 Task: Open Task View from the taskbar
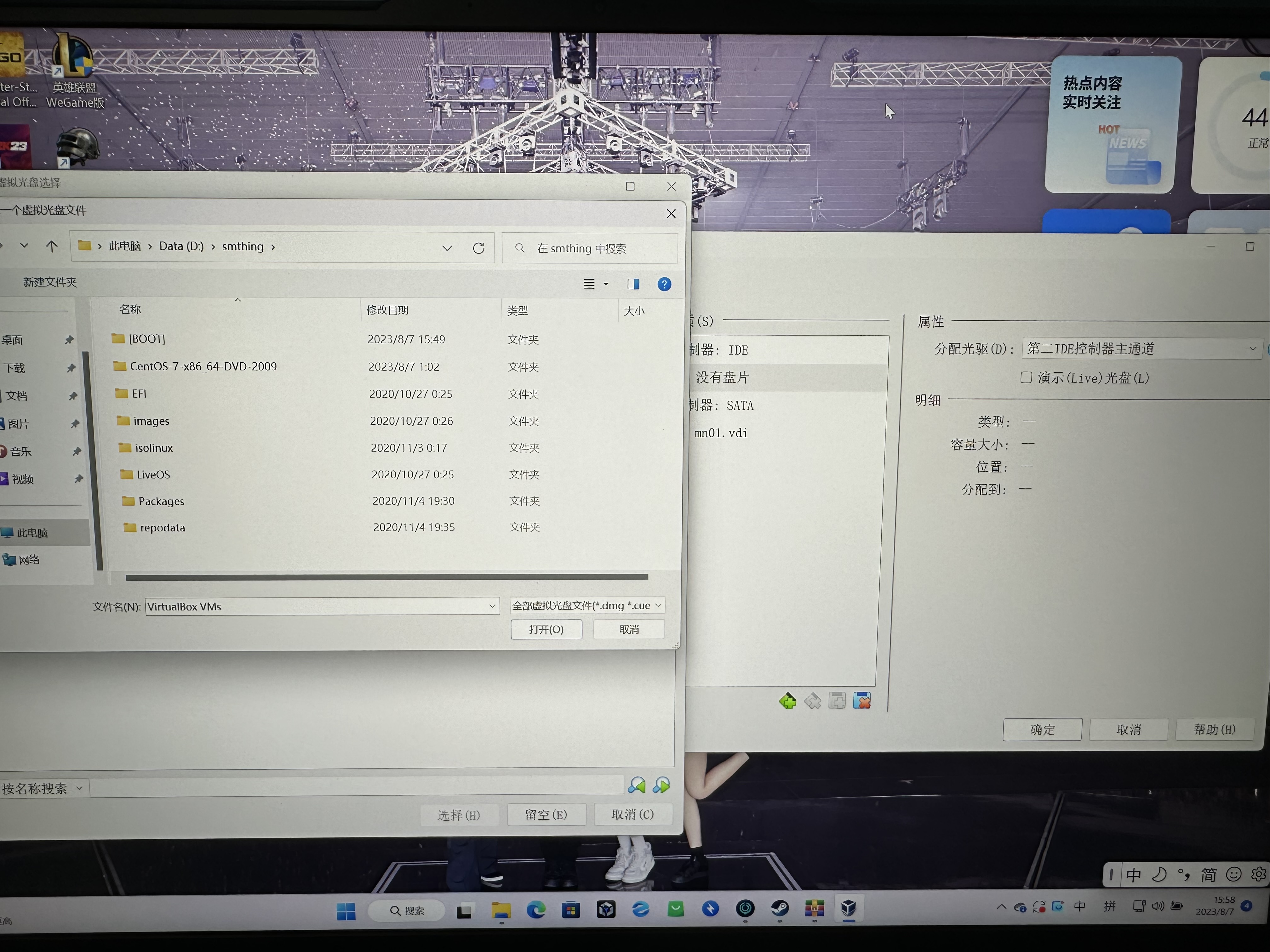tap(464, 911)
